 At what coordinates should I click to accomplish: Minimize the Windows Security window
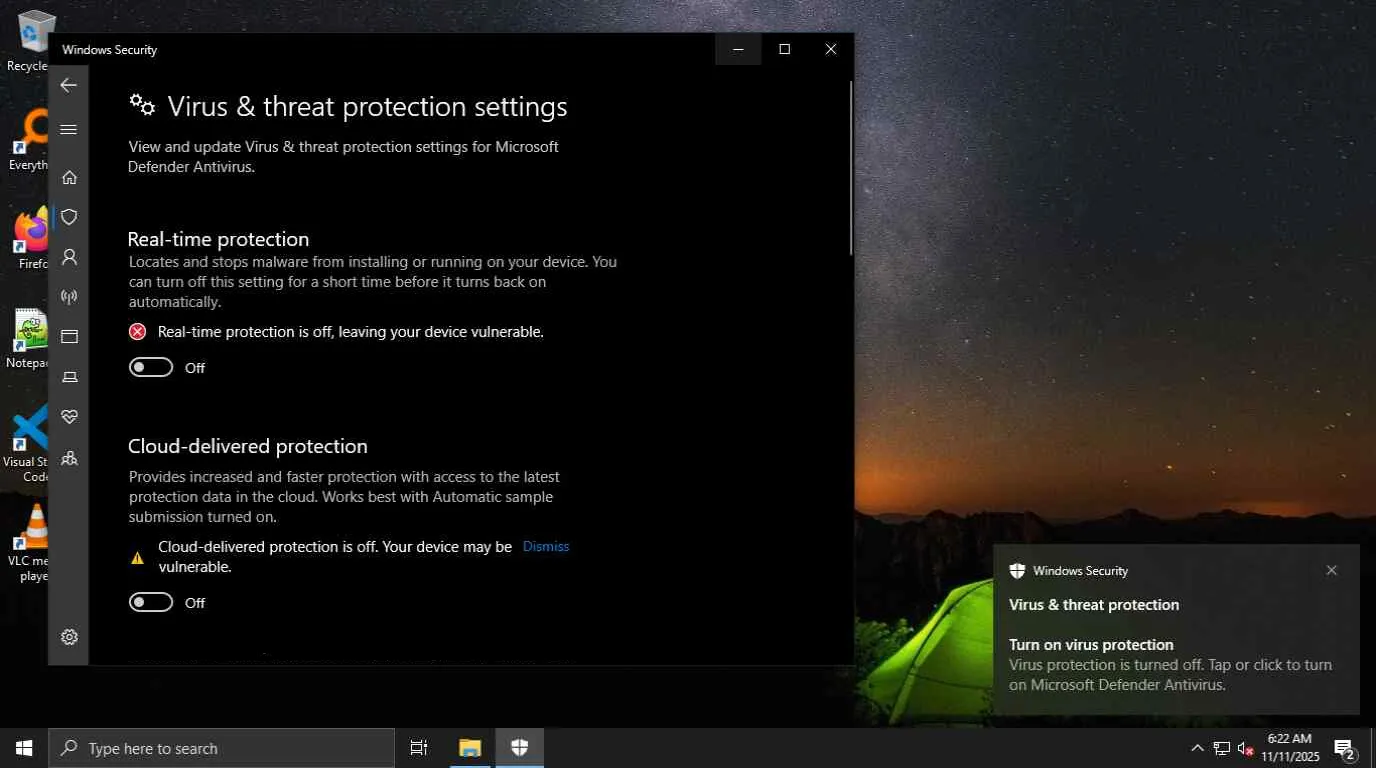pos(738,49)
